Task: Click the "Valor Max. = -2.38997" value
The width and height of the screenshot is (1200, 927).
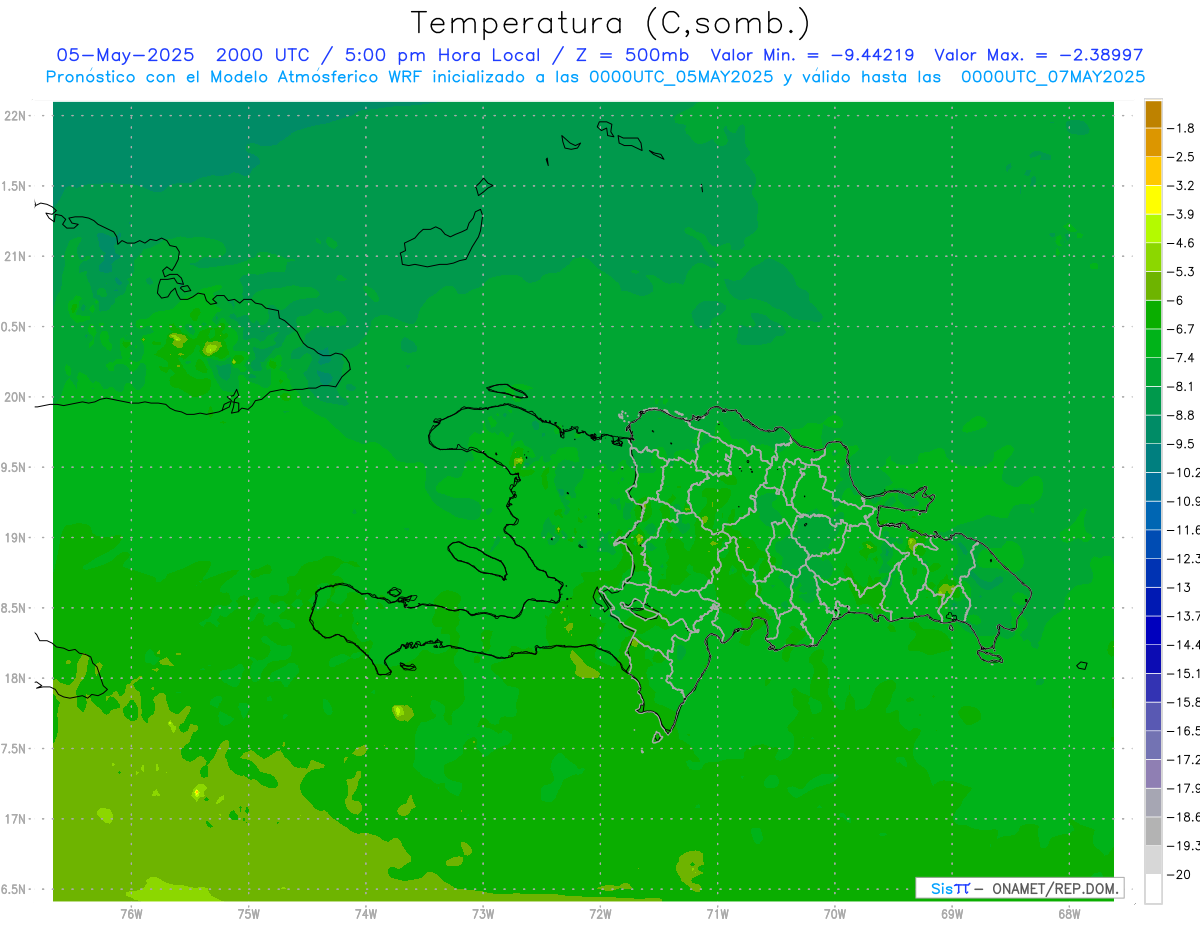Action: 1038,55
